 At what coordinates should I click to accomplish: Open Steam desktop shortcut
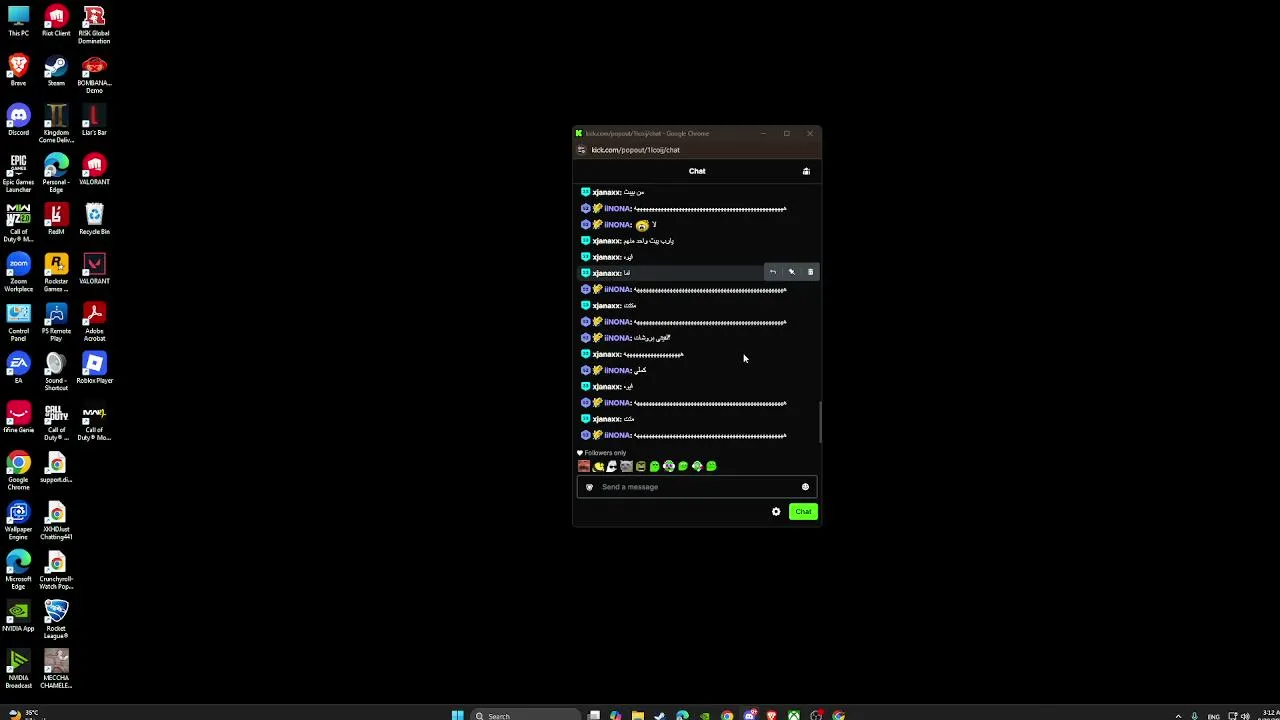coord(56,71)
